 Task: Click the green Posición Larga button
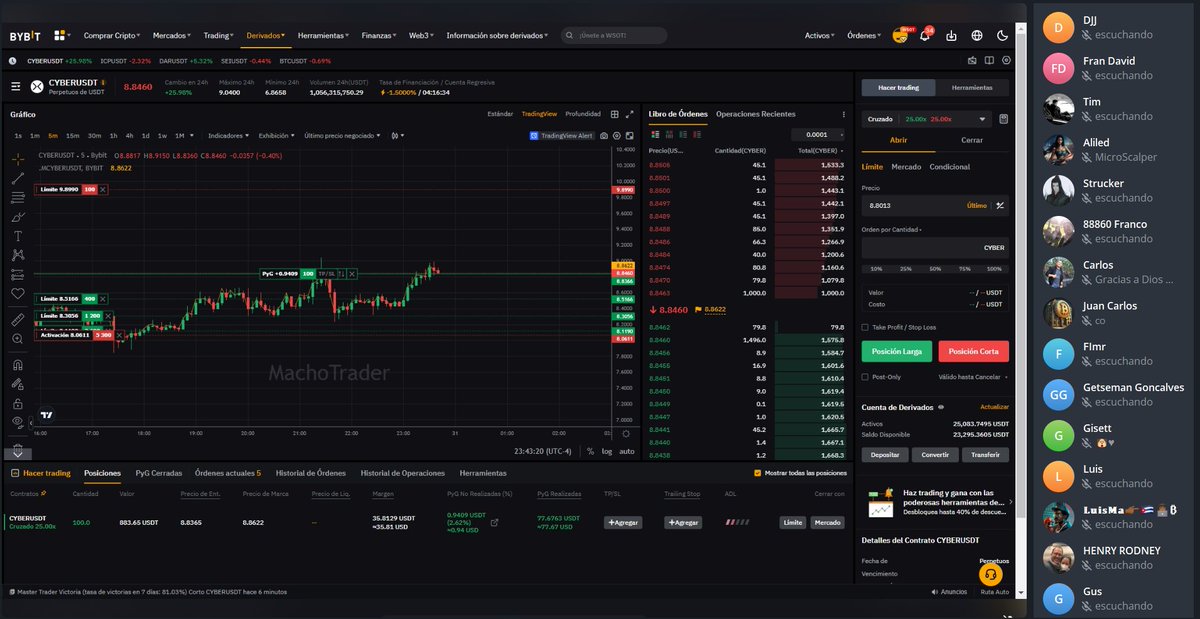click(897, 352)
